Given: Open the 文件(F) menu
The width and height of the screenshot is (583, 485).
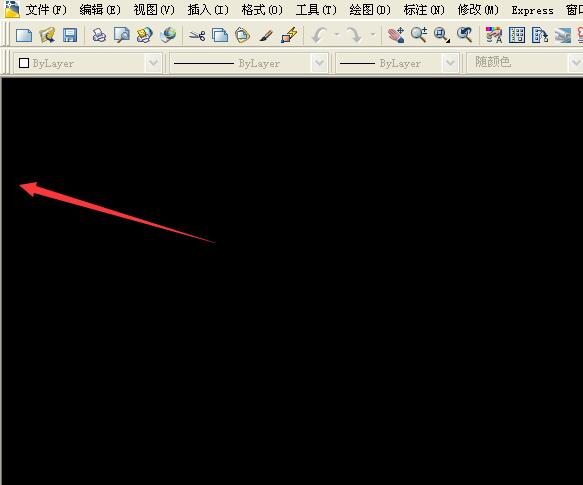Looking at the screenshot, I should coord(46,10).
